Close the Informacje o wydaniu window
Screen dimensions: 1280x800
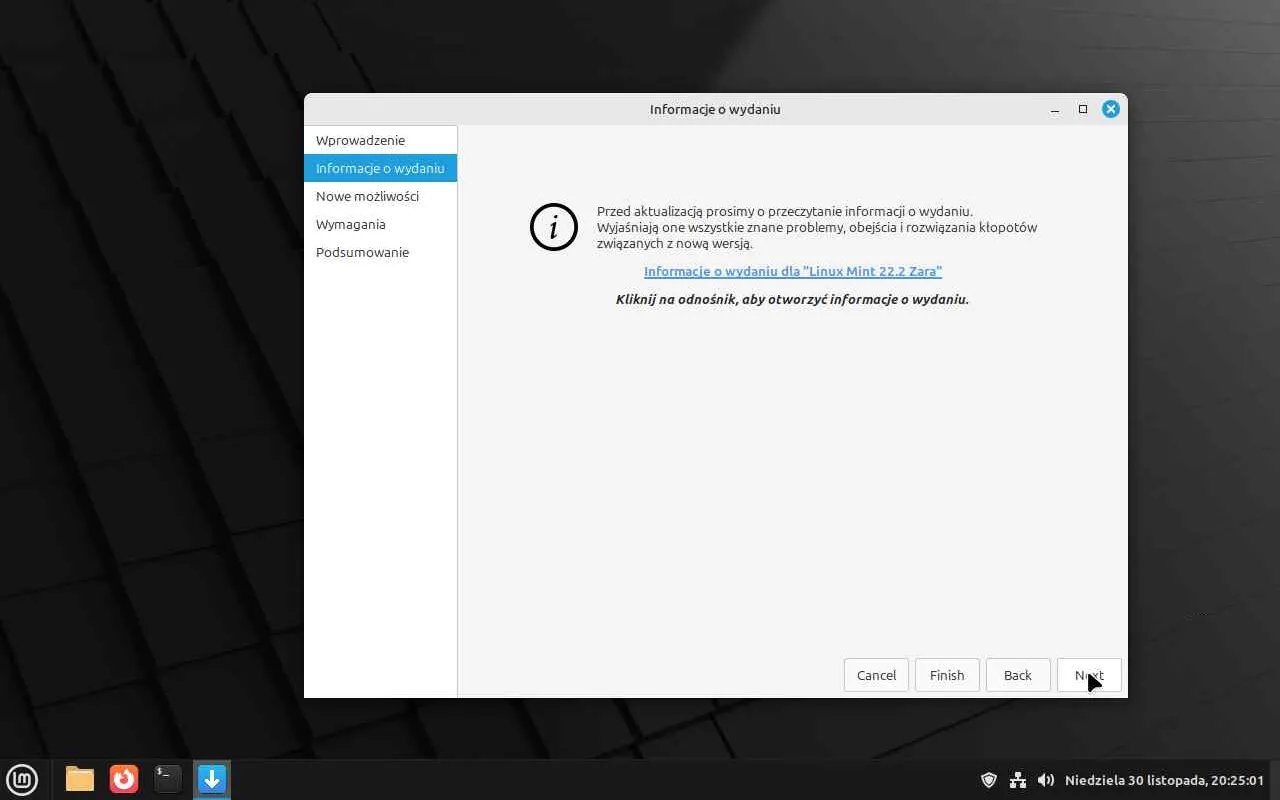pyautogui.click(x=1110, y=109)
